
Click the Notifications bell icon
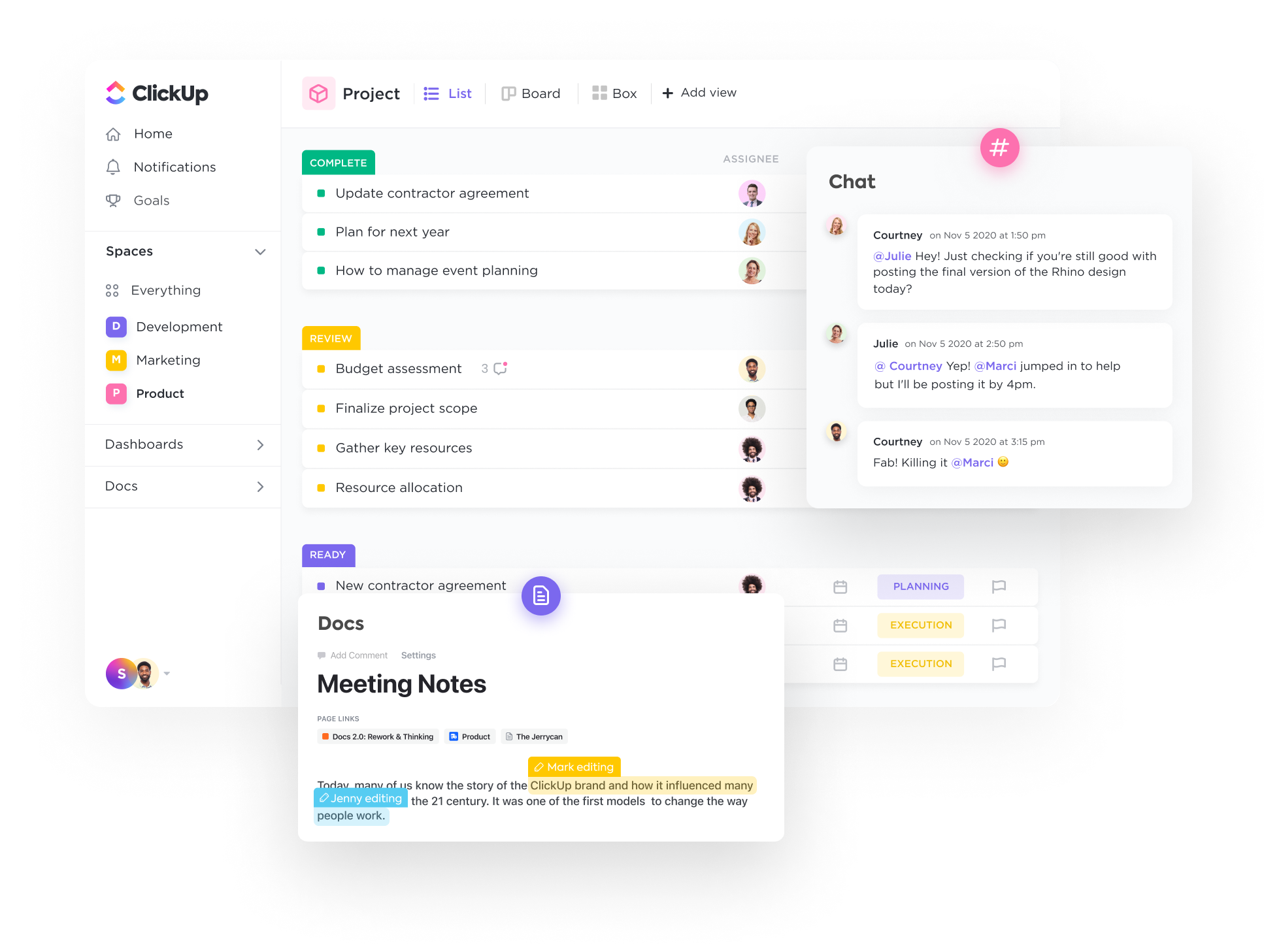click(x=114, y=167)
